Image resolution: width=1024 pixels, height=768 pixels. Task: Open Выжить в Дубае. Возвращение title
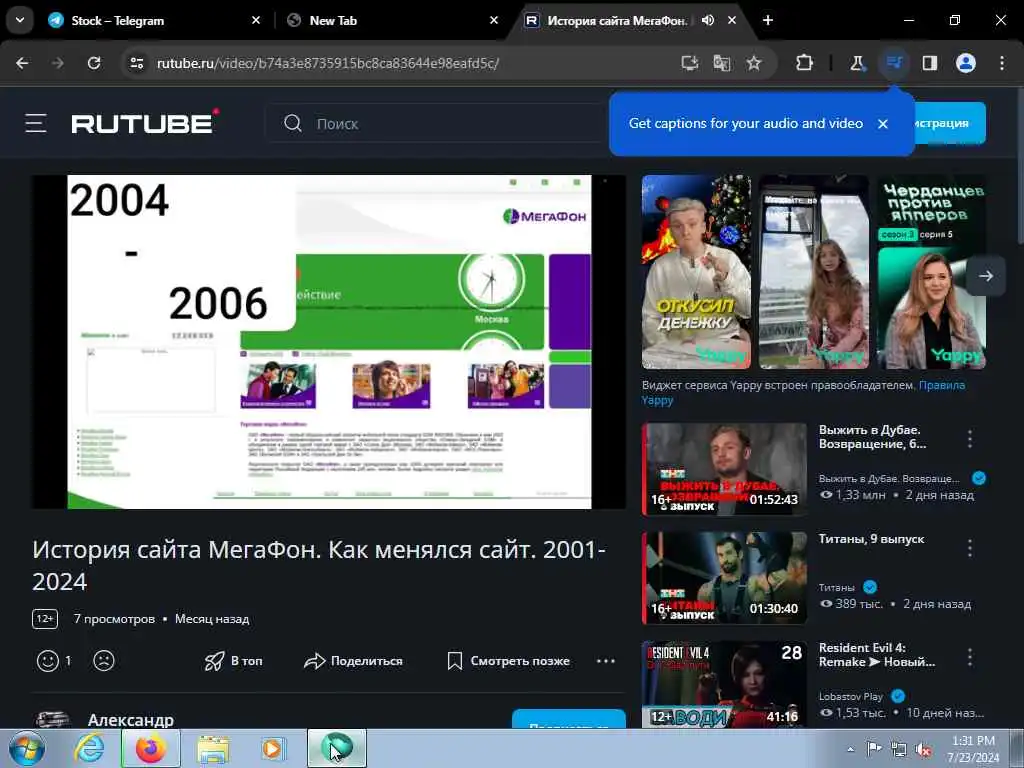pos(872,437)
